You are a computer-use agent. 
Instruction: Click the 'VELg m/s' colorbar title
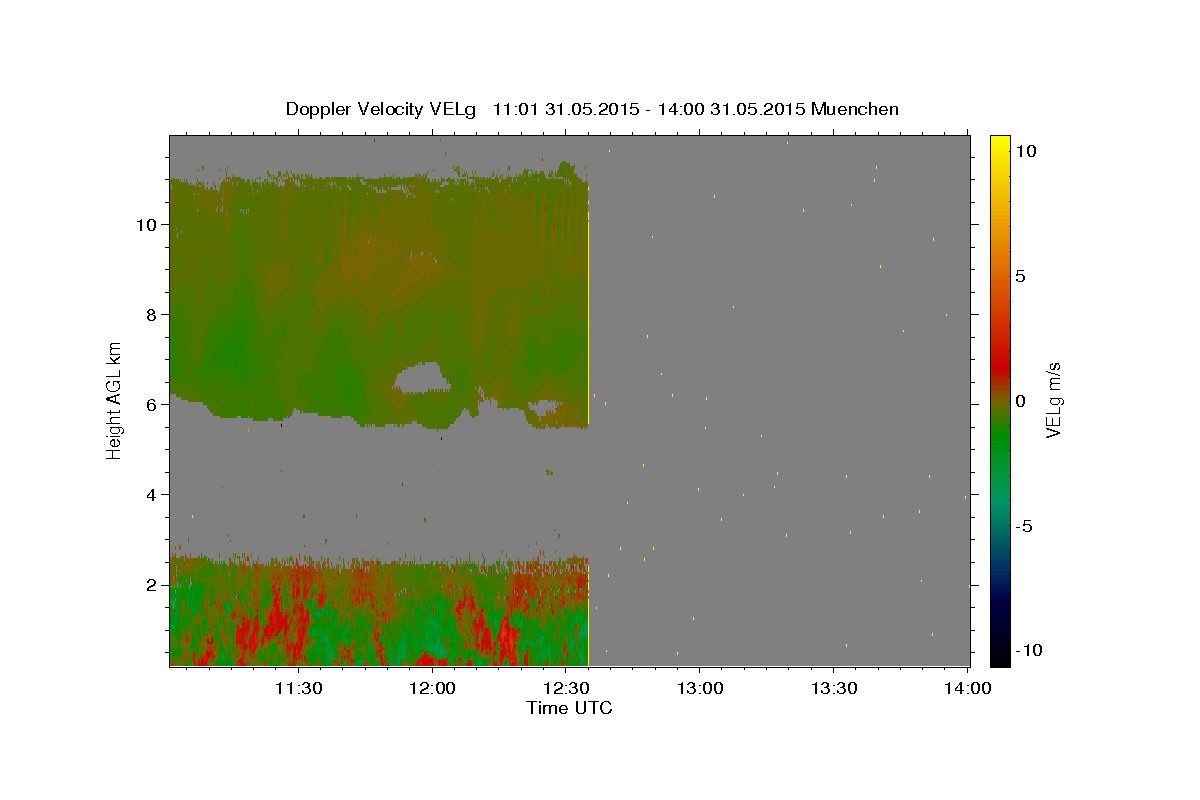[x=1053, y=400]
